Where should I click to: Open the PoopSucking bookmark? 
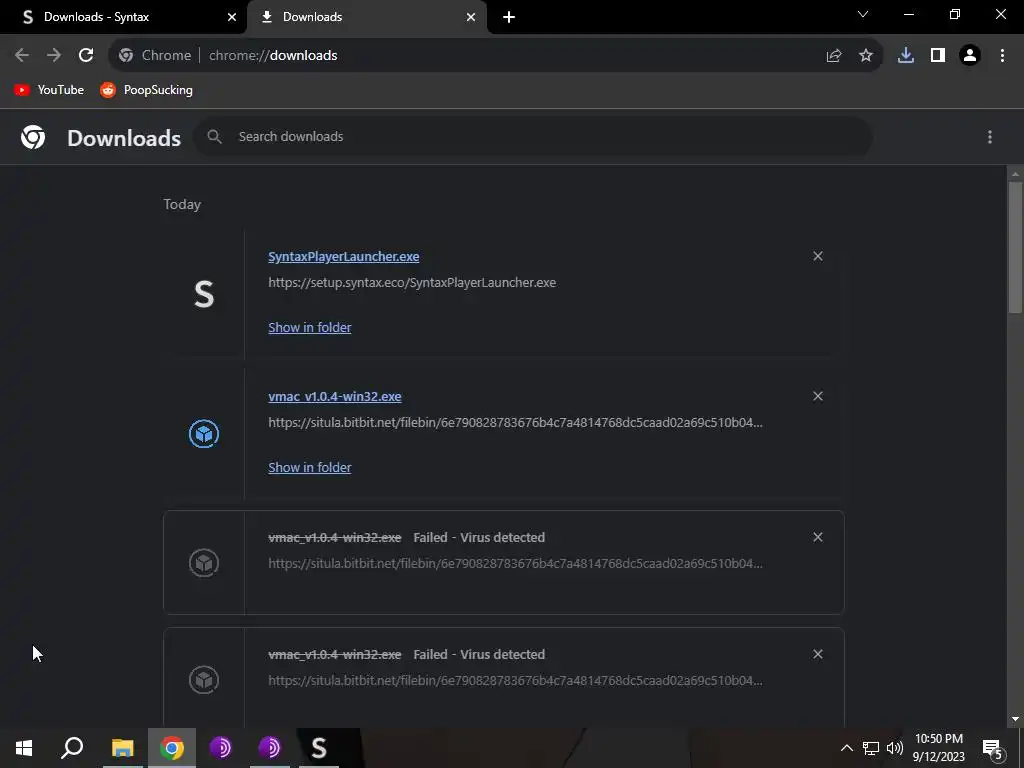click(146, 90)
